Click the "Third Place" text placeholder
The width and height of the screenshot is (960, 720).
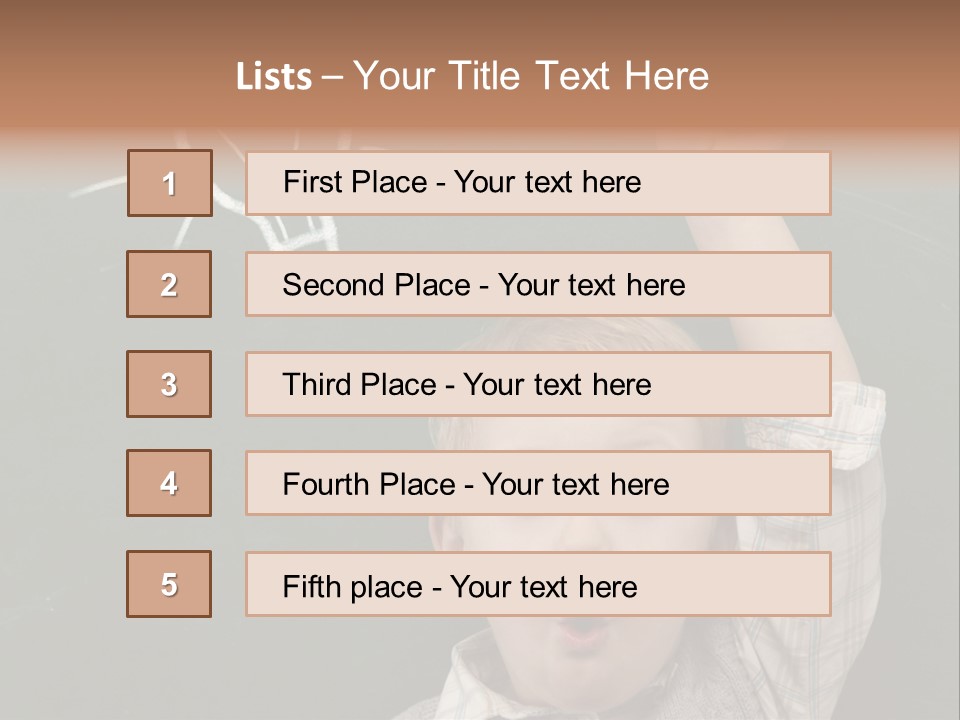point(538,384)
